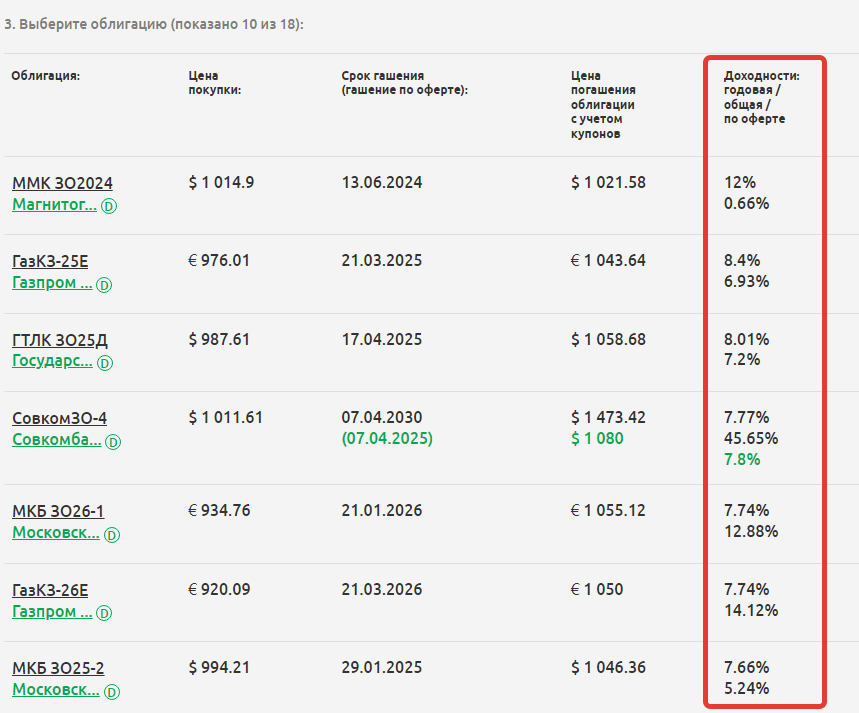Open the СовкомЗО-4 bond link
The width and height of the screenshot is (859, 713).
[59, 418]
